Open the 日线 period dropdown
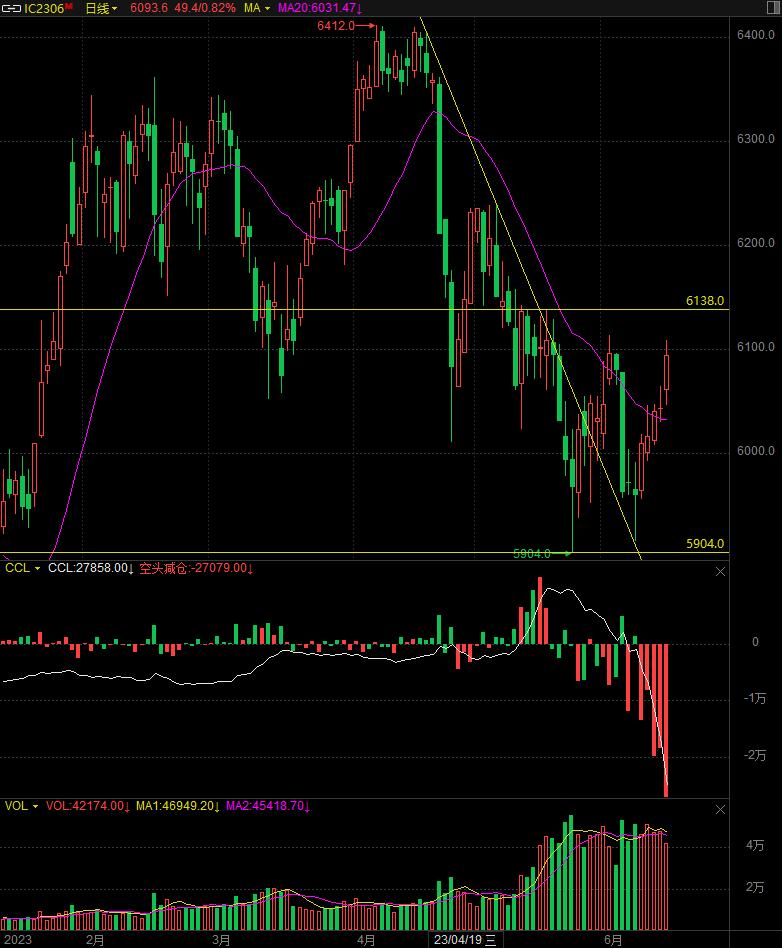The image size is (782, 948). tap(100, 8)
